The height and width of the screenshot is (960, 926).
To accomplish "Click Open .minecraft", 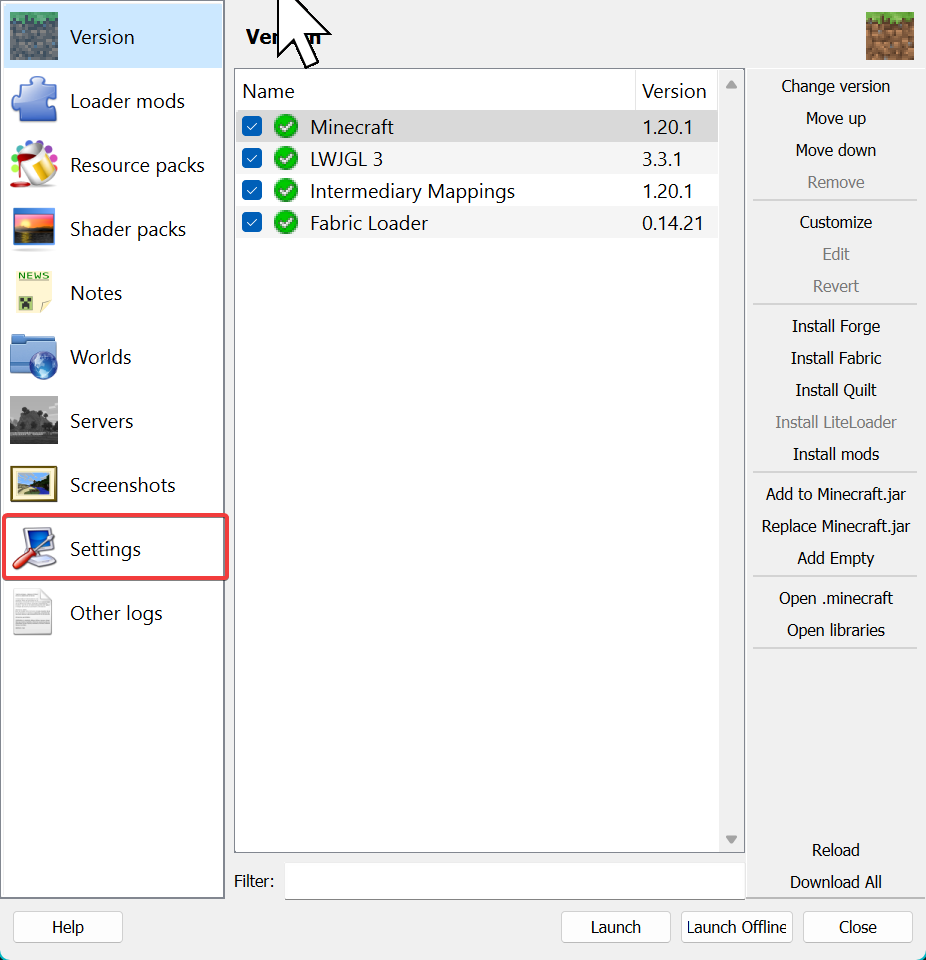I will coord(835,598).
